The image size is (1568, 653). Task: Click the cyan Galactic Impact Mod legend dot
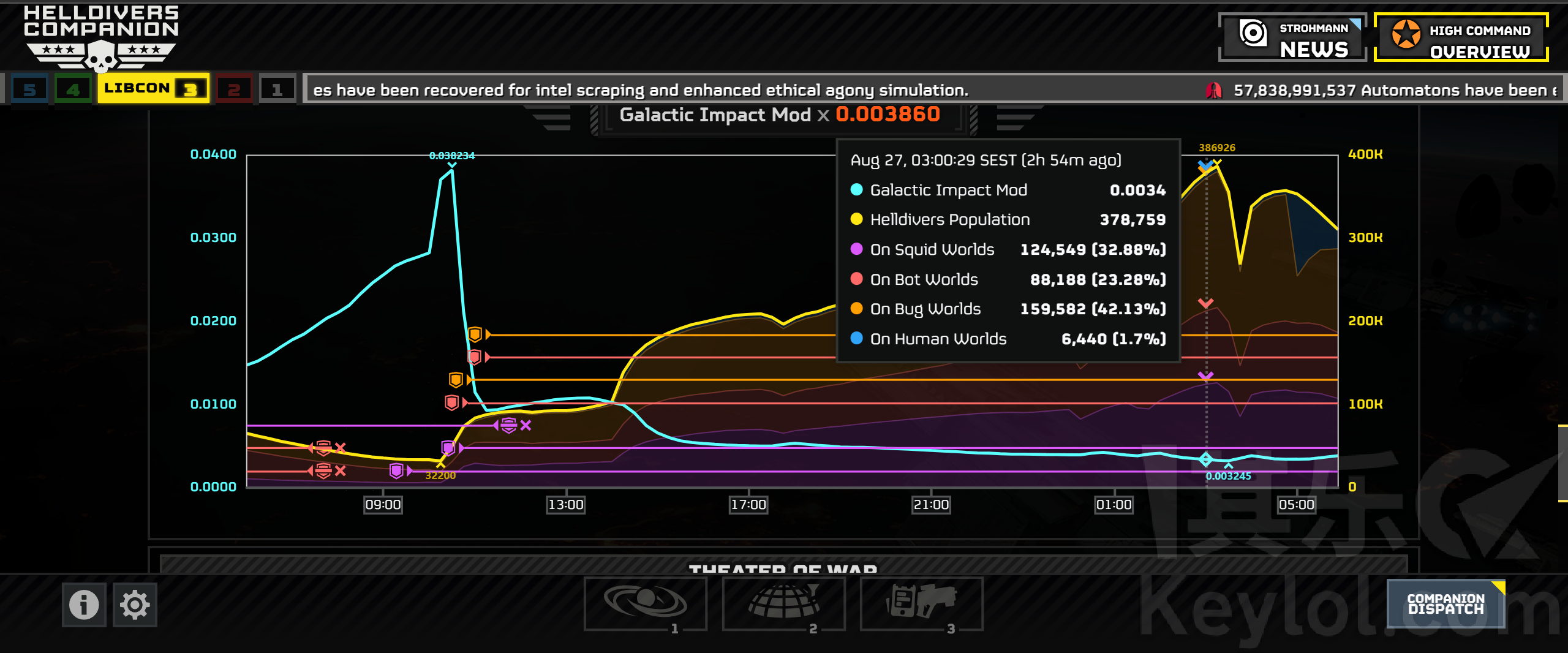pyautogui.click(x=857, y=189)
